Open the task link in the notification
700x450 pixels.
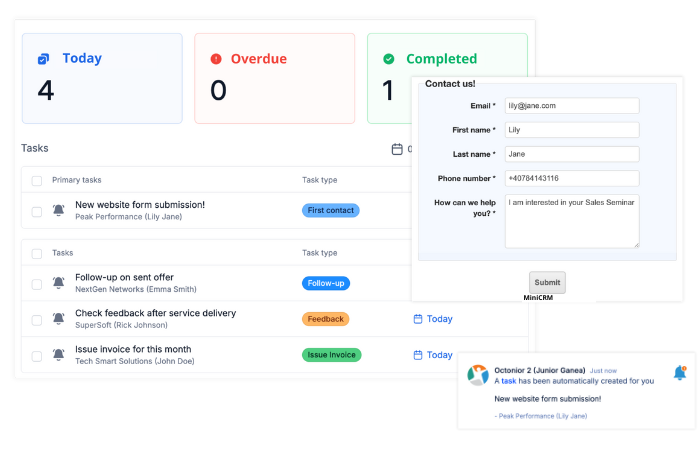pos(509,381)
